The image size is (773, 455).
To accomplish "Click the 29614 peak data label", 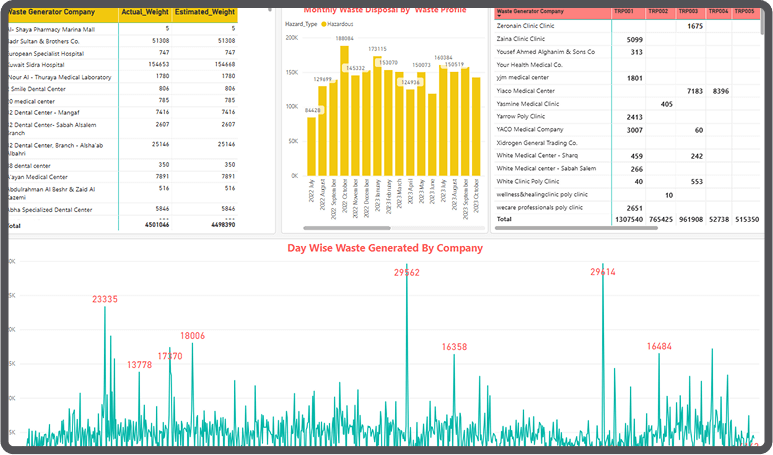I will [x=603, y=272].
